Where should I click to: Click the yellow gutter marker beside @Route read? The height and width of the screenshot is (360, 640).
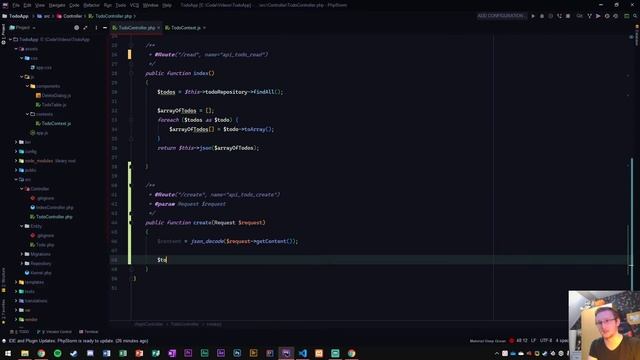click(x=129, y=55)
